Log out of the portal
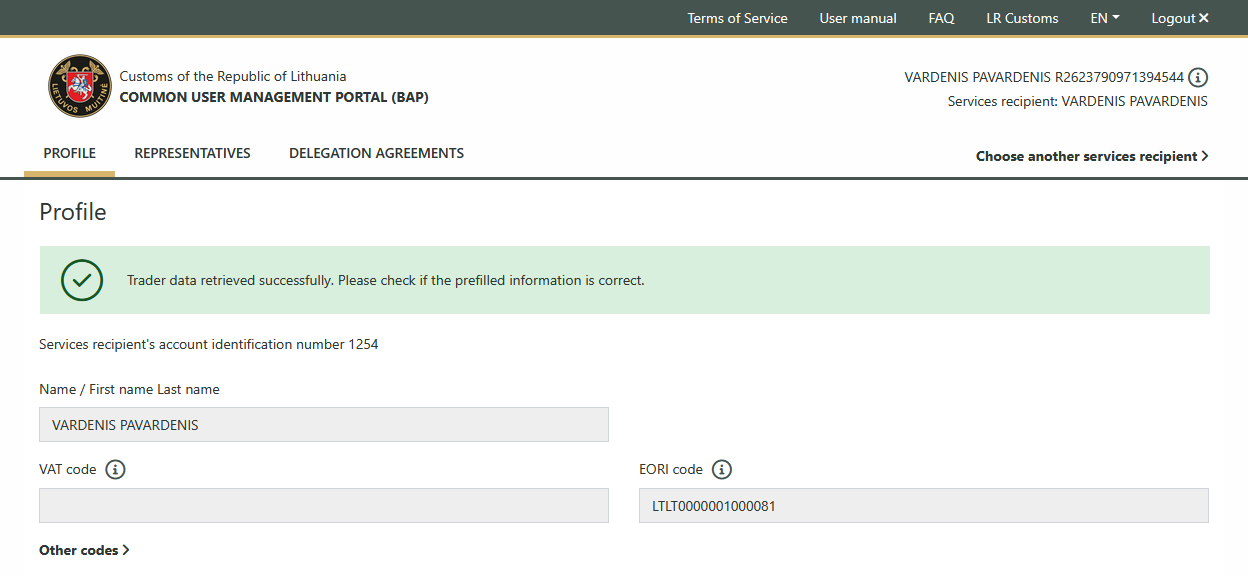 point(1180,18)
